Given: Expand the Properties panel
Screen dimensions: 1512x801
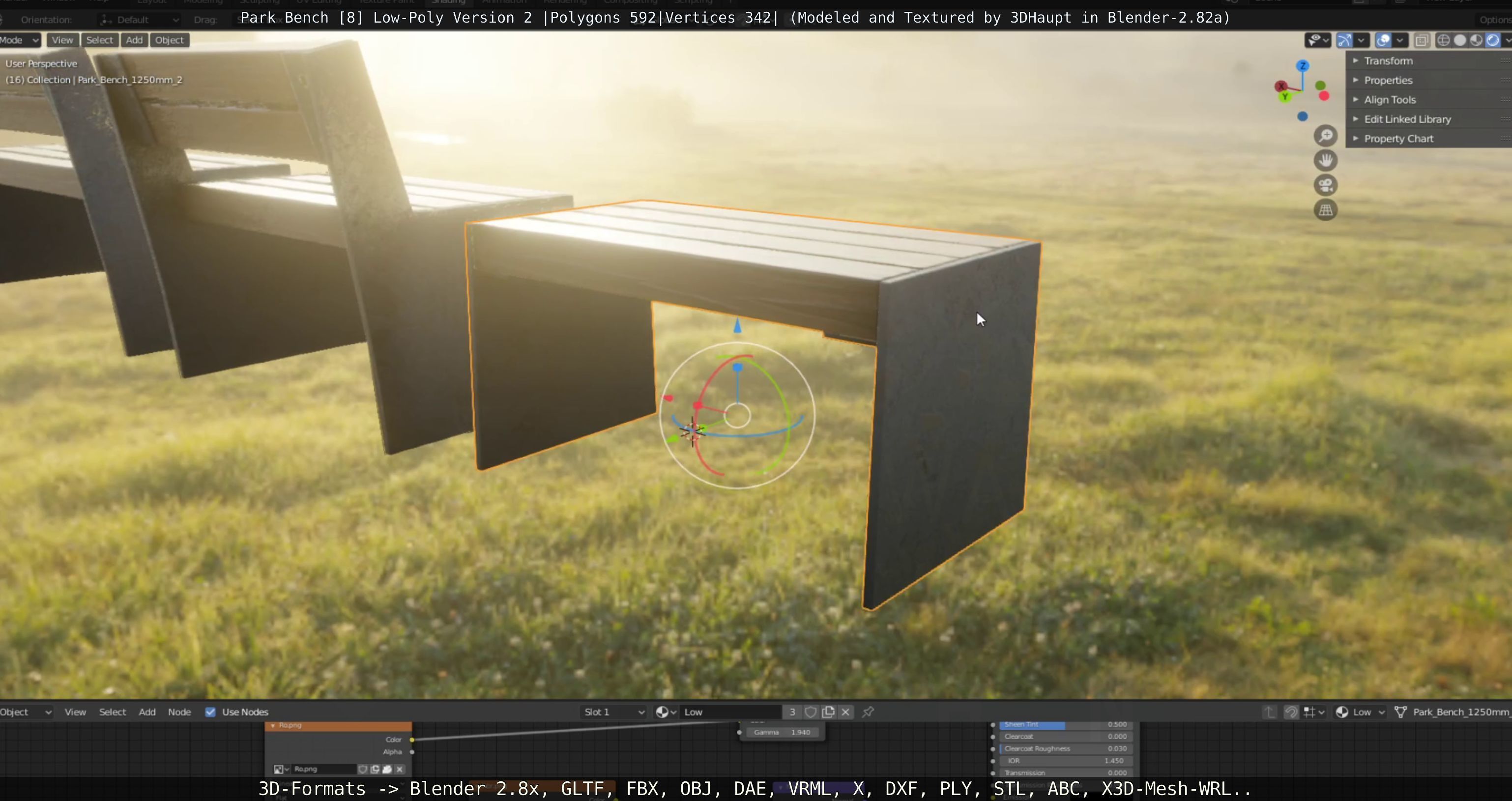Looking at the screenshot, I should (1428, 81).
